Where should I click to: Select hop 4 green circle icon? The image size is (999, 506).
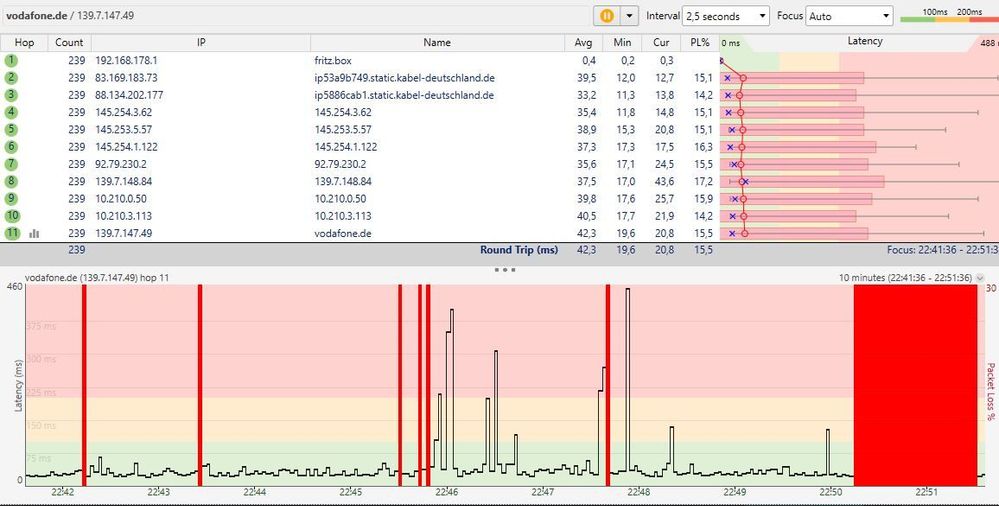point(11,112)
